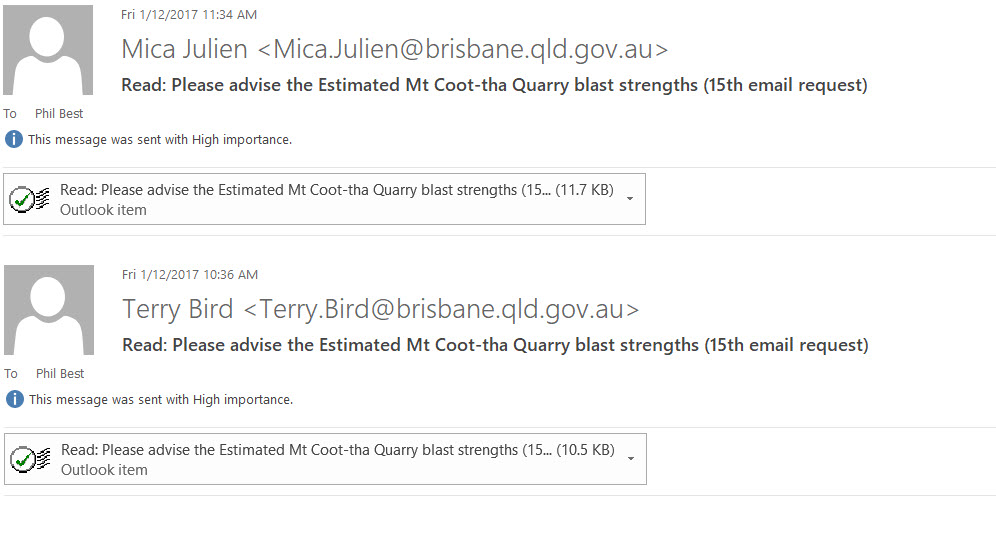The image size is (996, 539).
Task: Click the read-receipt icon on the 11.7 KB attachment
Action: pos(29,199)
